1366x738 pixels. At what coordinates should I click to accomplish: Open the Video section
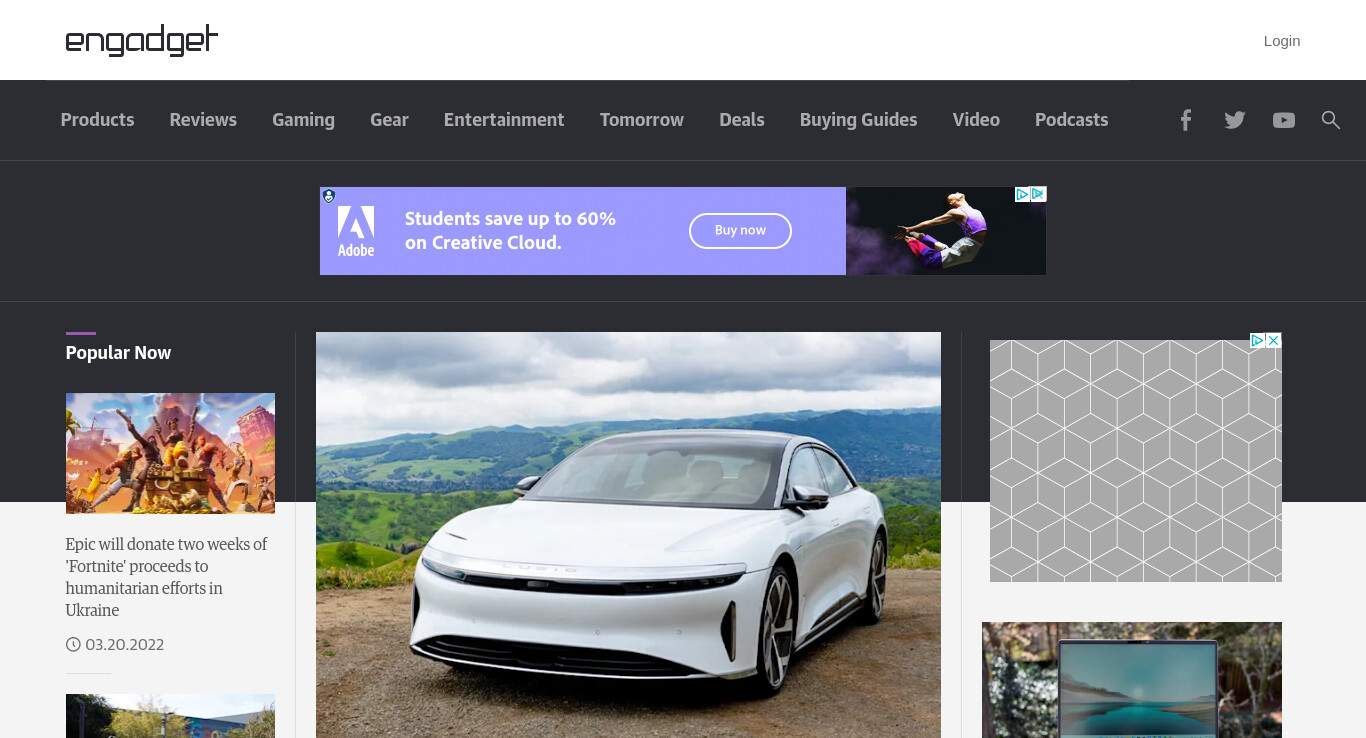976,120
